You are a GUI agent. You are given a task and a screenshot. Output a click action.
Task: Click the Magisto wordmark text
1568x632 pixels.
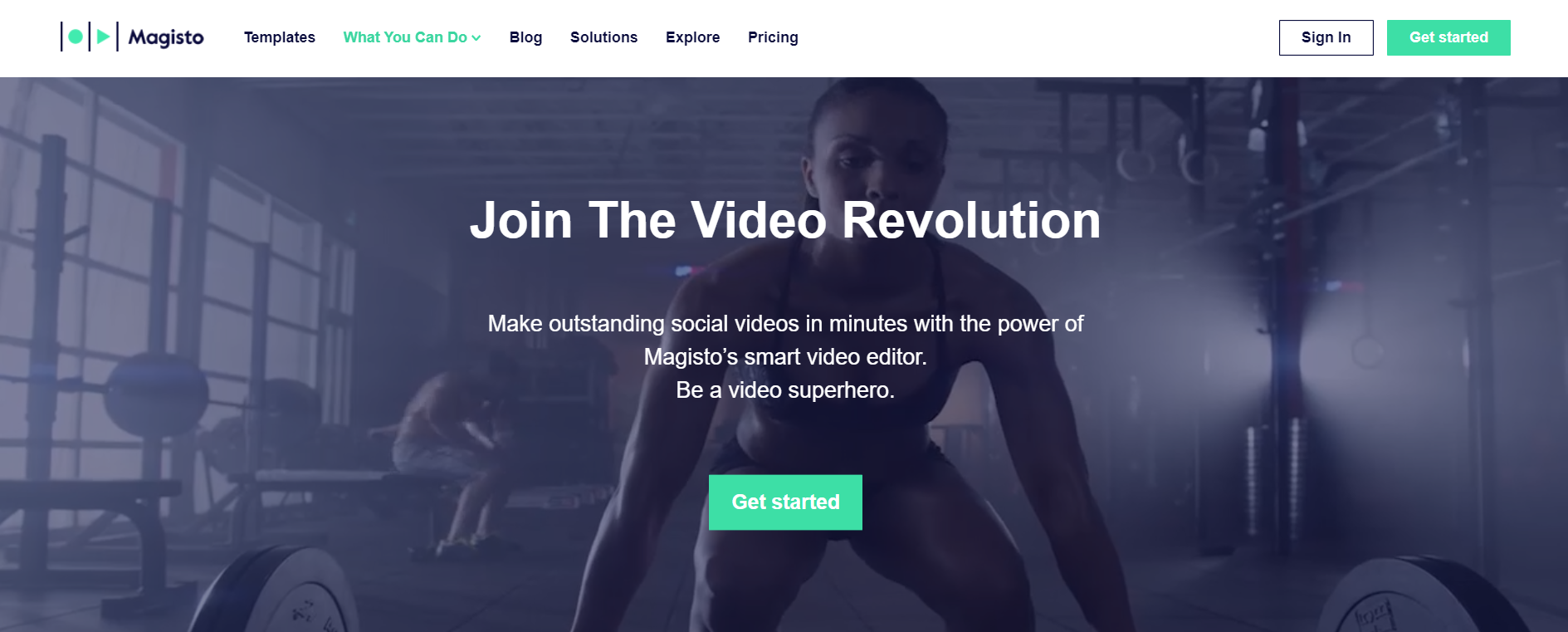click(x=166, y=38)
